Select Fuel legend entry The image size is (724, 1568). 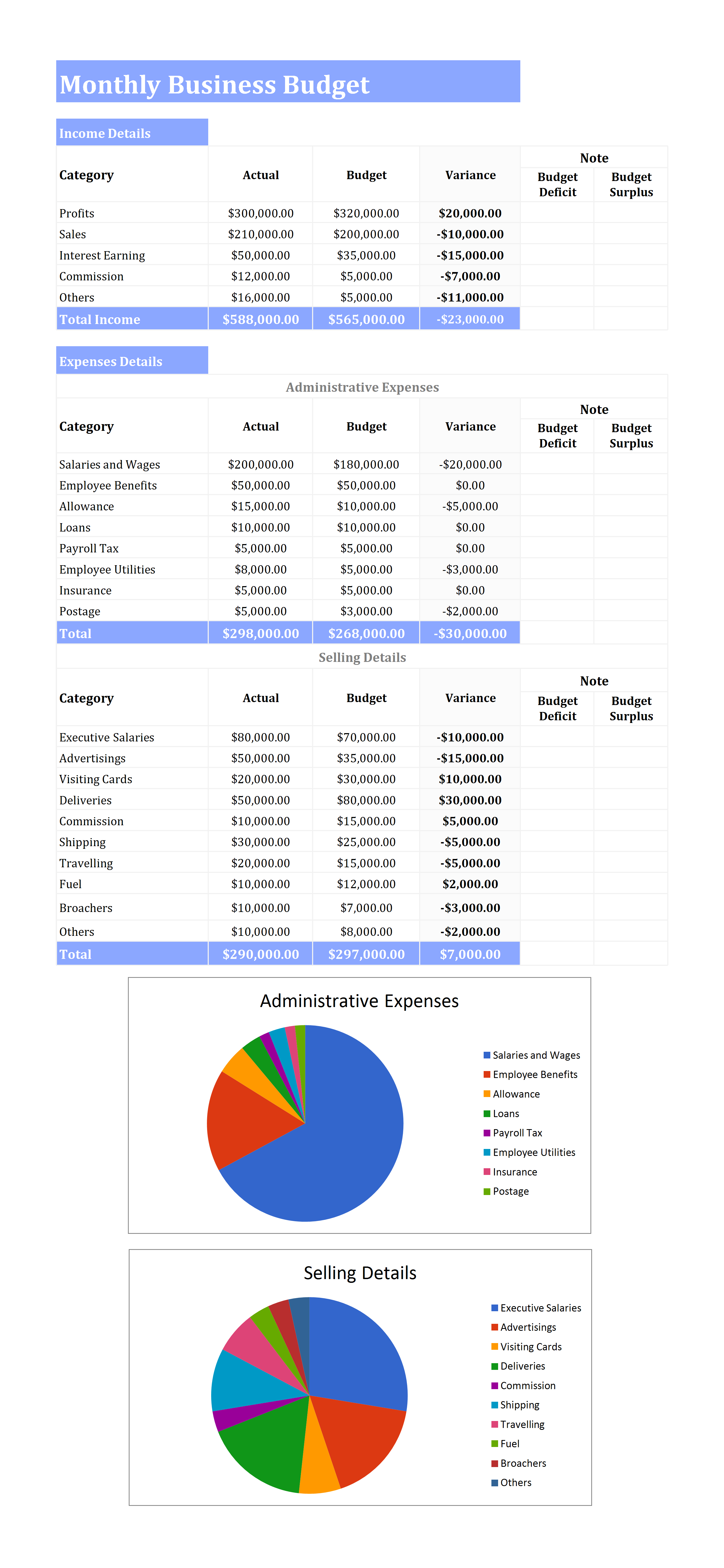506,1444
